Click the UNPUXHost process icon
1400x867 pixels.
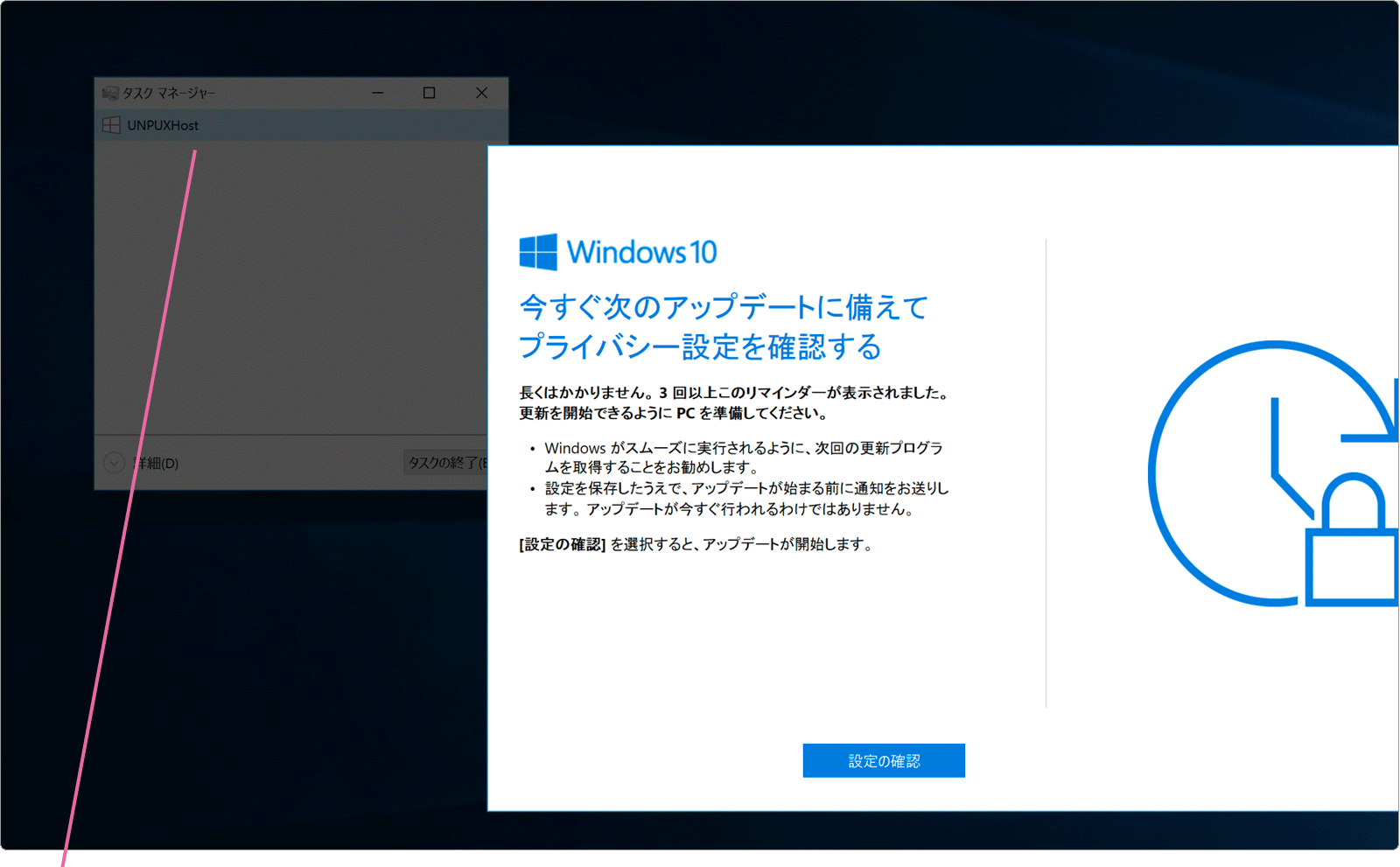pos(111,125)
